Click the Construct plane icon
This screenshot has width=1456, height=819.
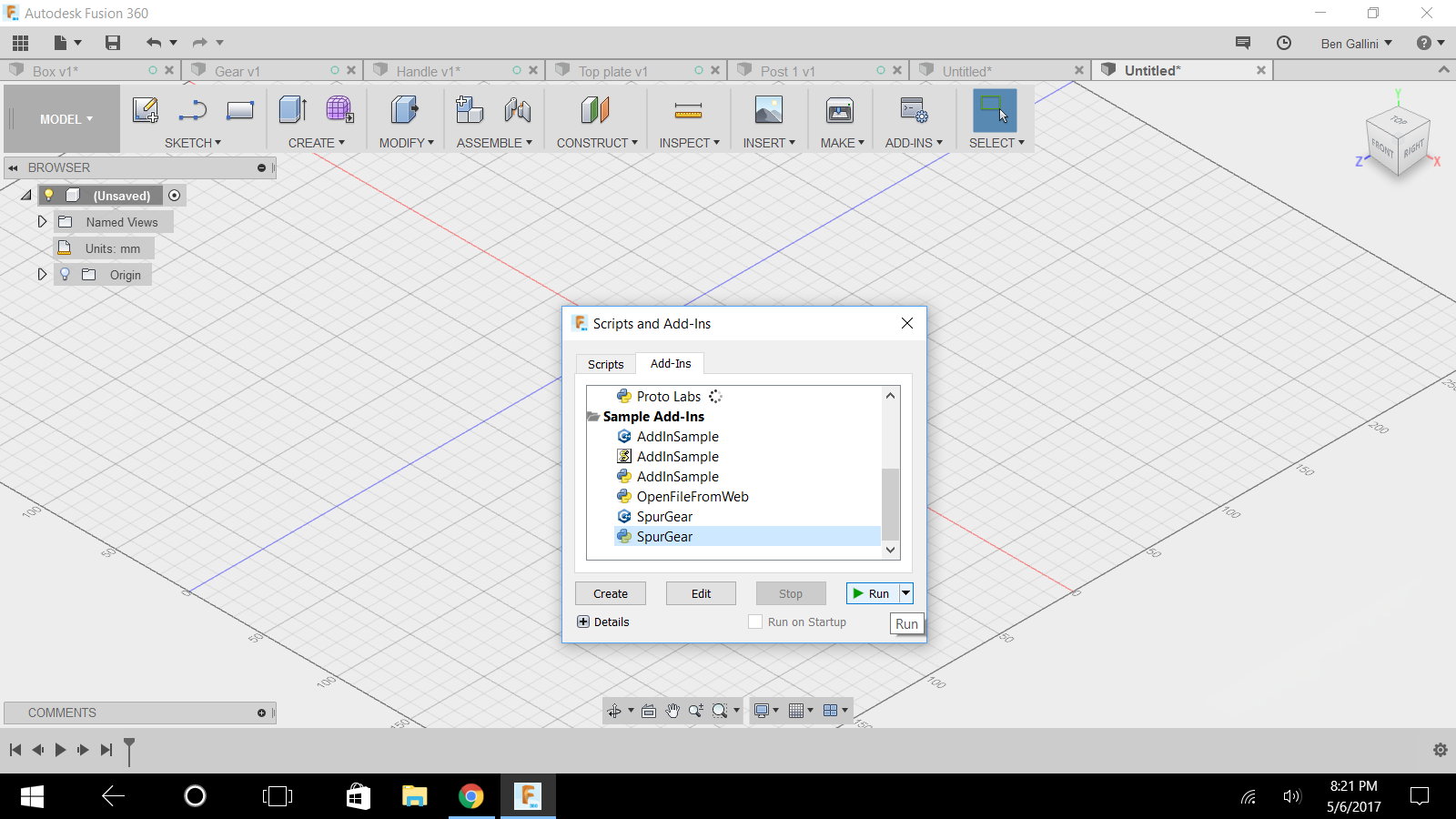pos(595,110)
